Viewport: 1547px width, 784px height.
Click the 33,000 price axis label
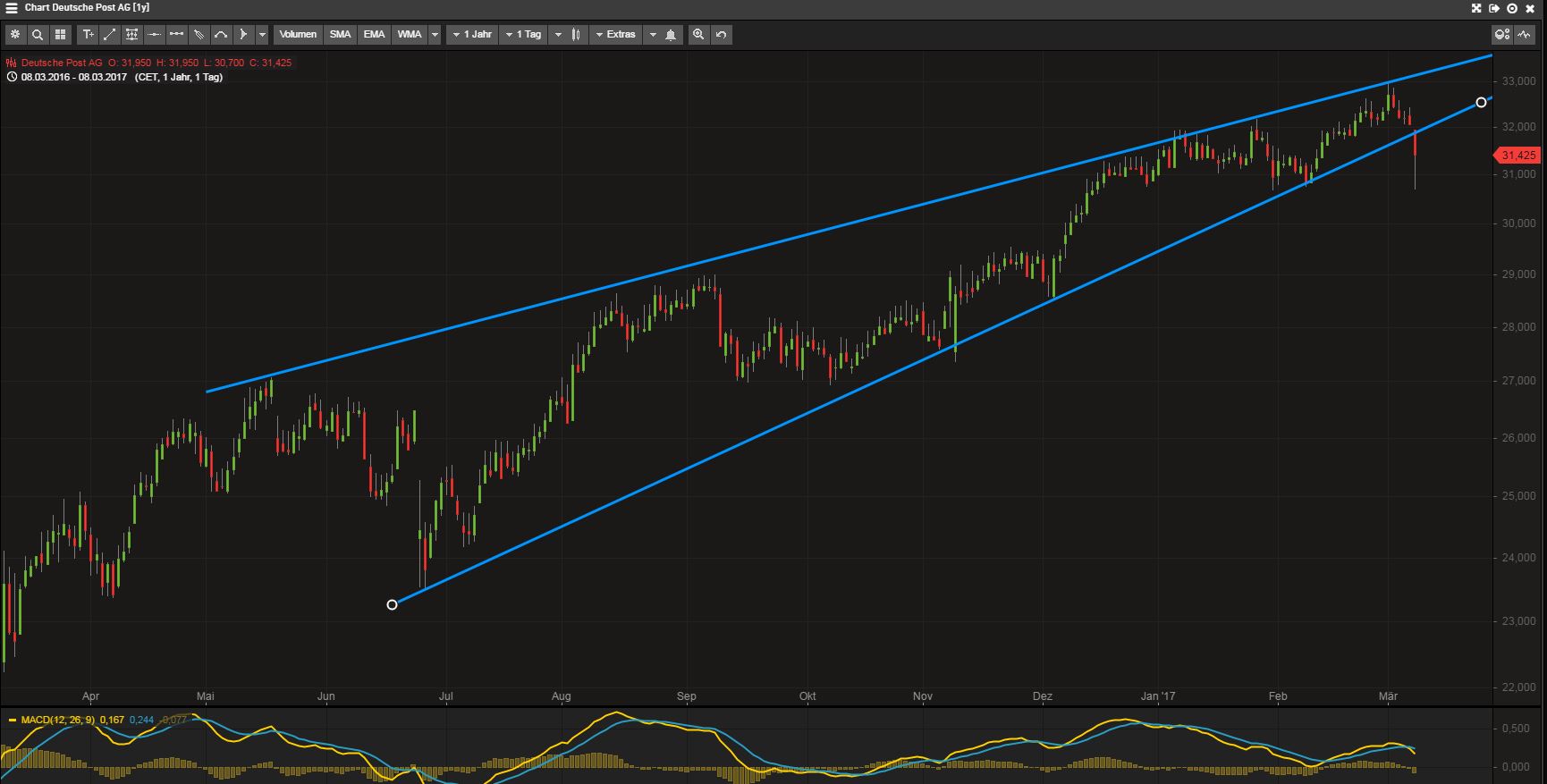(1518, 81)
